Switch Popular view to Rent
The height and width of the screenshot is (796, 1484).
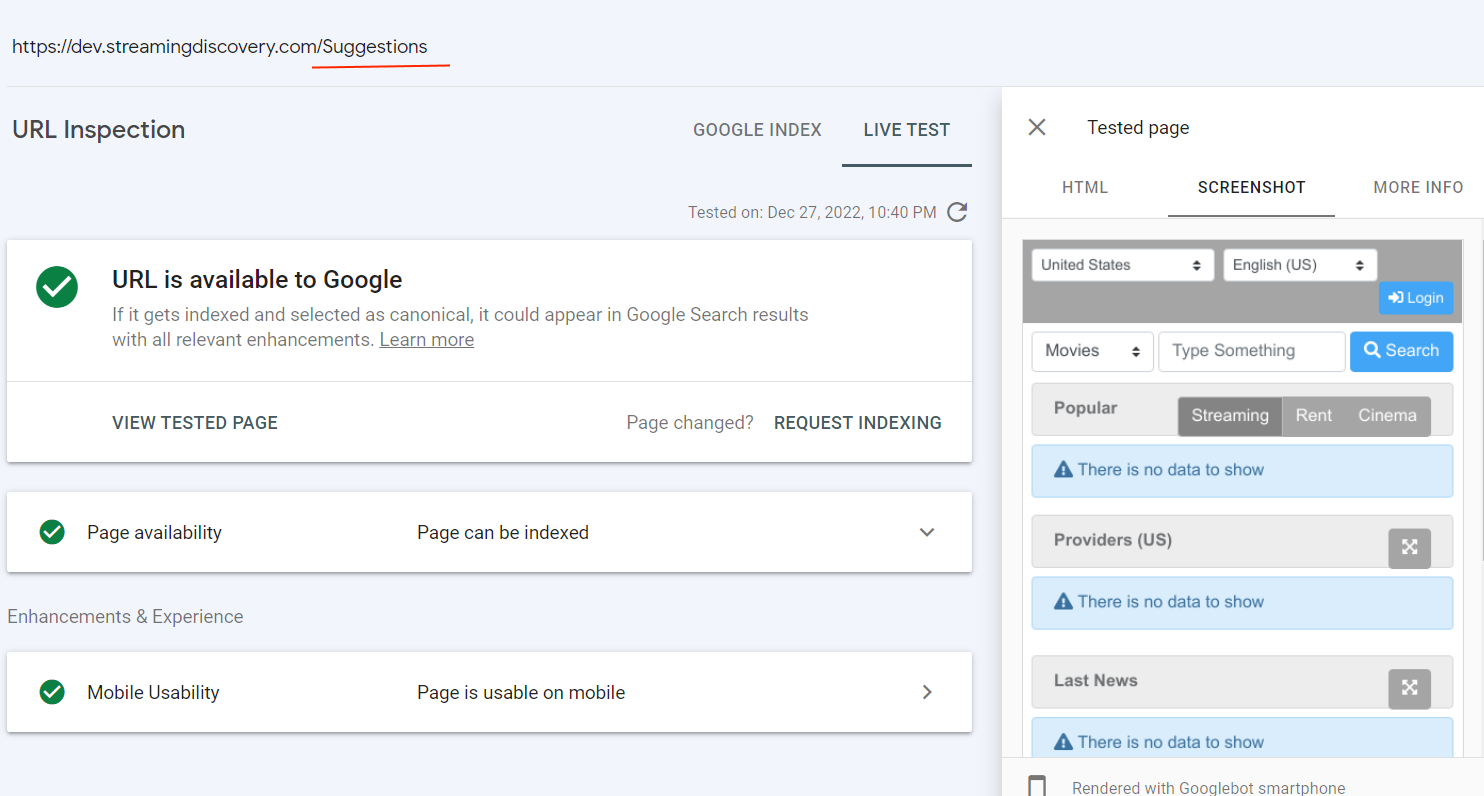[x=1313, y=415]
